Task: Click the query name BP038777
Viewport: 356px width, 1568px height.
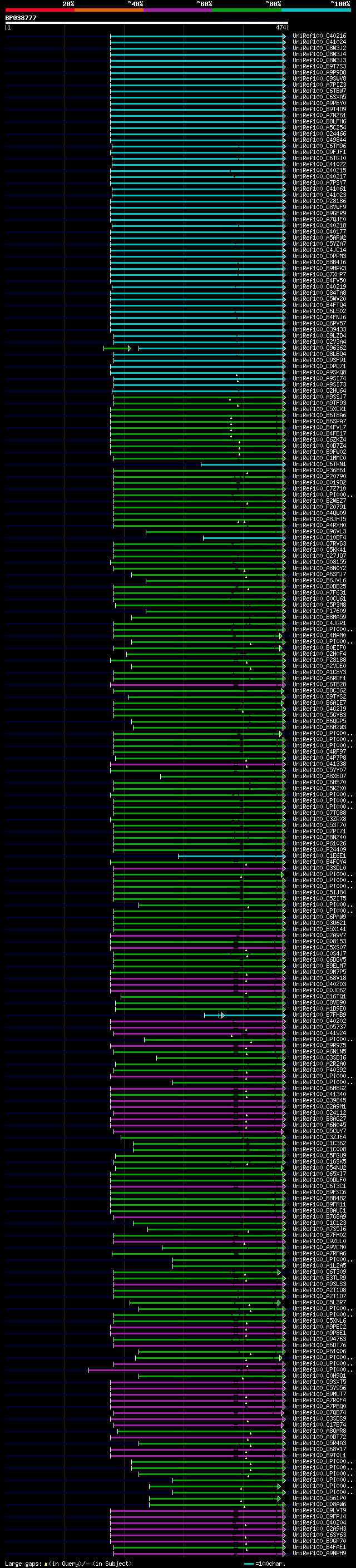Action: pyautogui.click(x=21, y=18)
